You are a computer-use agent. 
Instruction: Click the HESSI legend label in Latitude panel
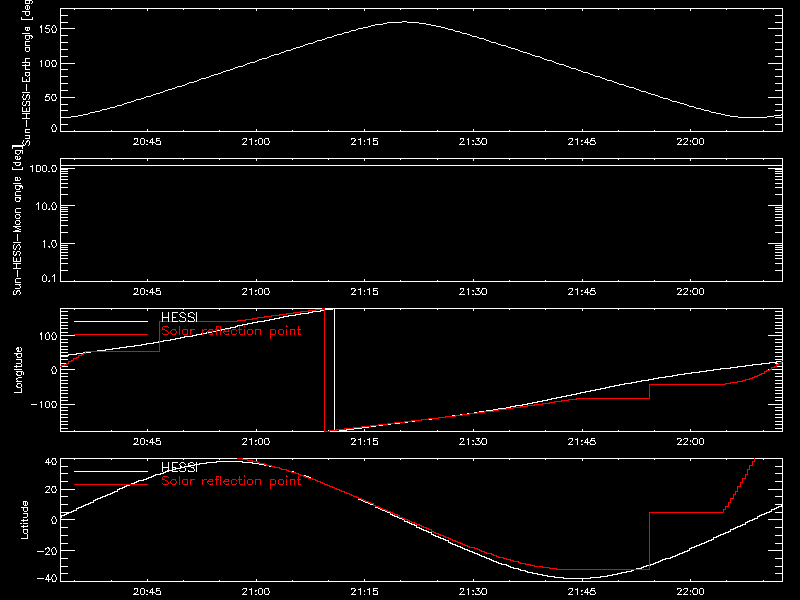(179, 467)
